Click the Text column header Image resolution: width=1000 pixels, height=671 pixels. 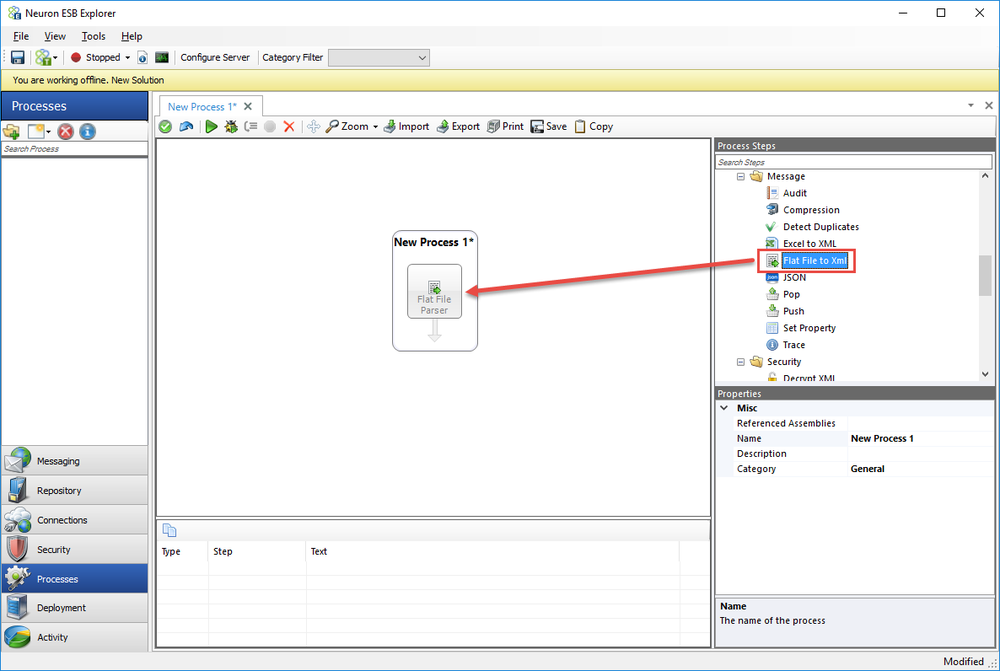coord(492,552)
